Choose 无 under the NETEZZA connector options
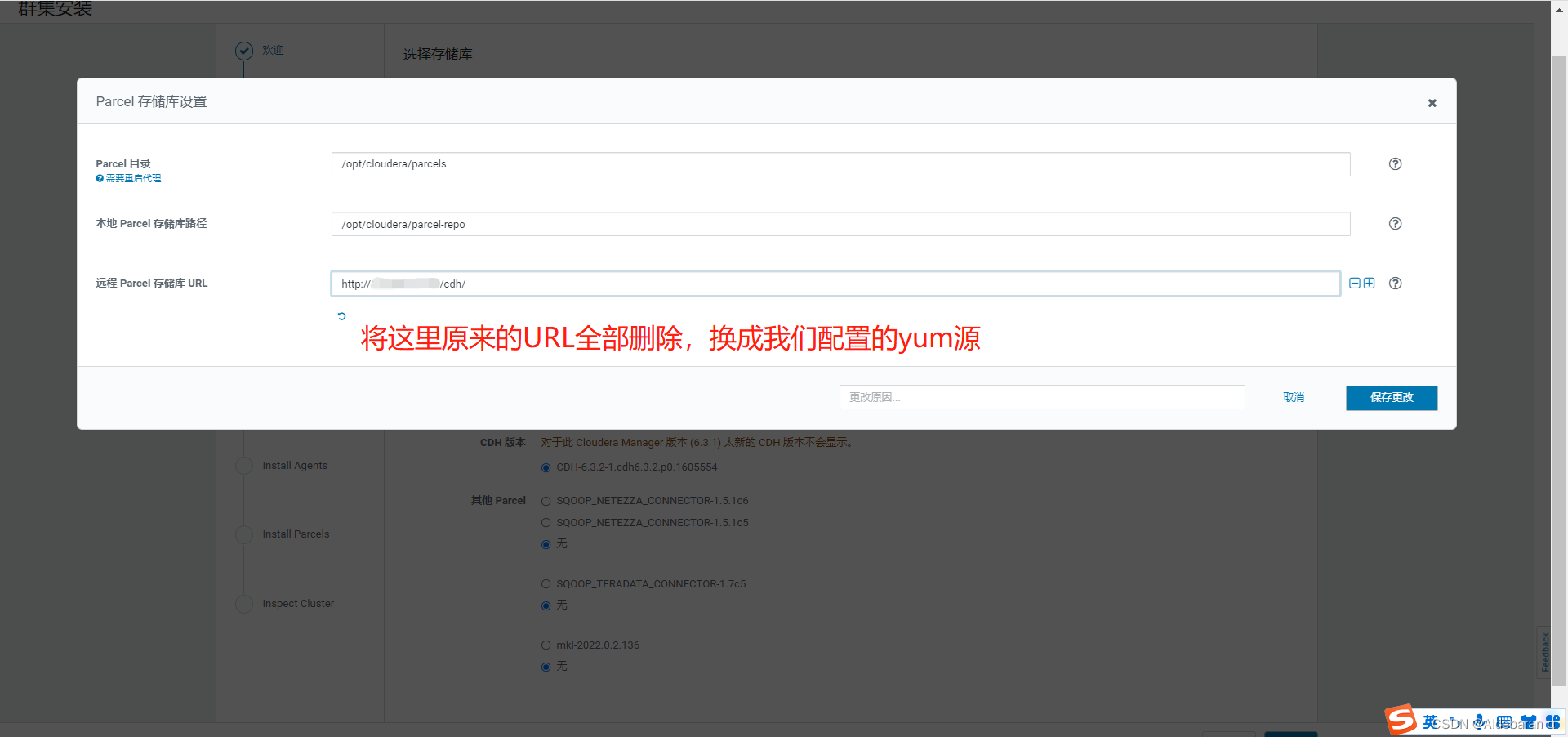 pyautogui.click(x=546, y=545)
